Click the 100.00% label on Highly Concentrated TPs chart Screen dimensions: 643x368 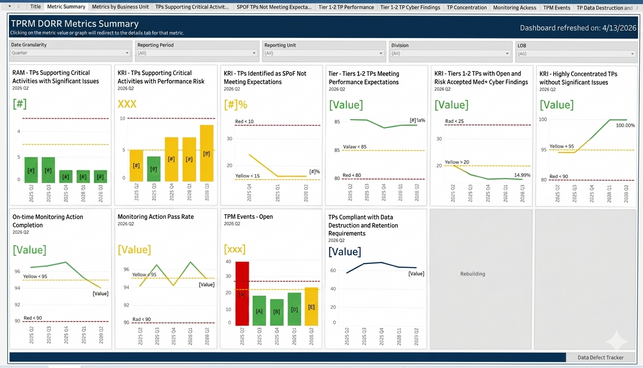625,126
